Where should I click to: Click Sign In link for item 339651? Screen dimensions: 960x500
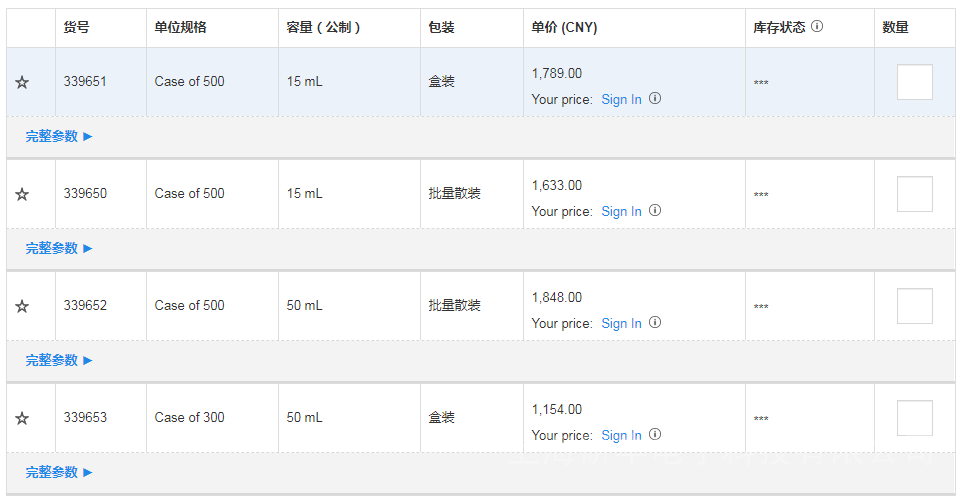621,100
